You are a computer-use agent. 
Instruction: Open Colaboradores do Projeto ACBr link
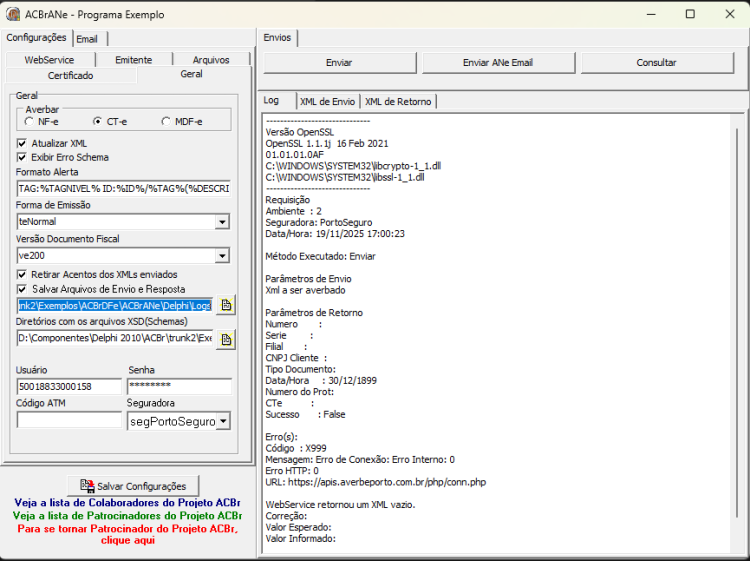pos(127,503)
